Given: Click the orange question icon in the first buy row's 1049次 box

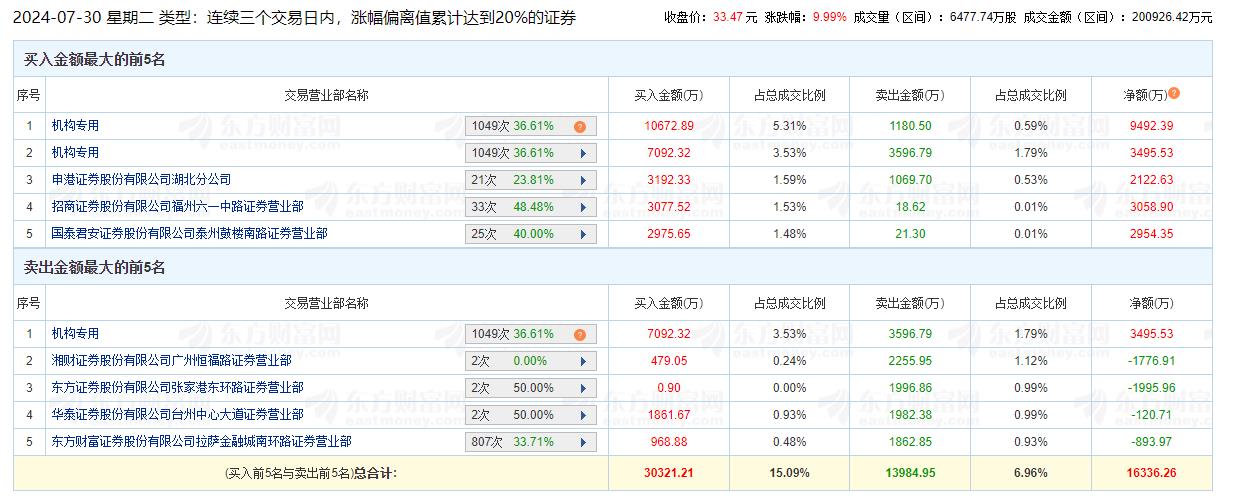Looking at the screenshot, I should click(x=579, y=126).
